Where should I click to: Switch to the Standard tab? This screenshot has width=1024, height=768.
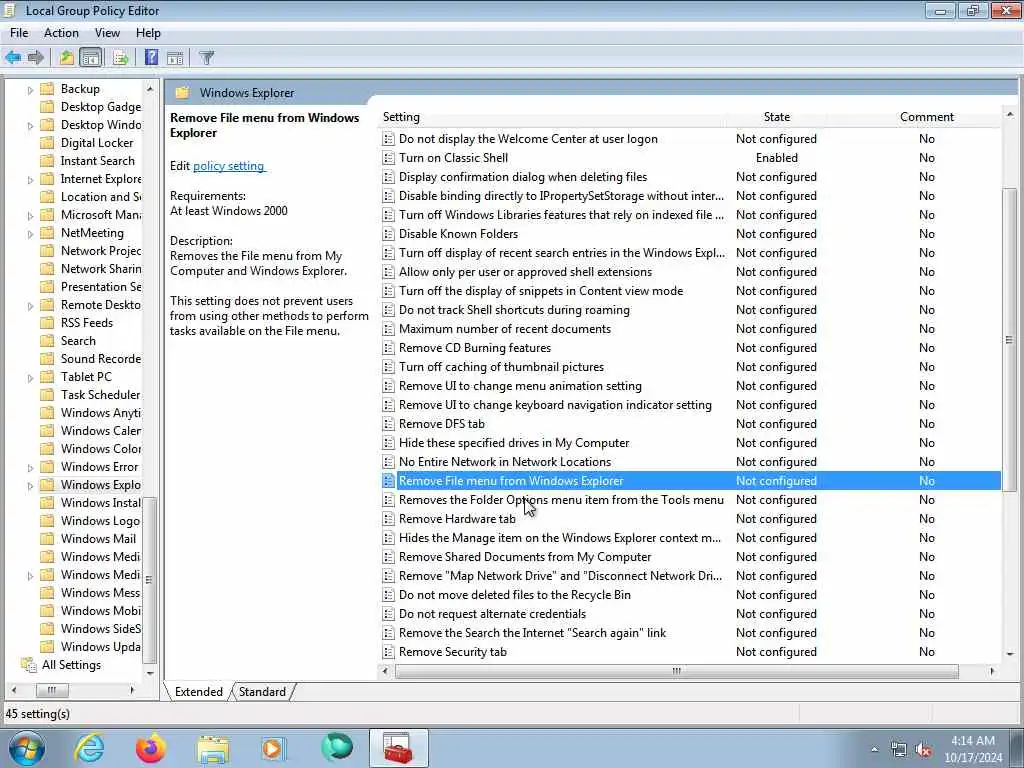[x=263, y=692]
